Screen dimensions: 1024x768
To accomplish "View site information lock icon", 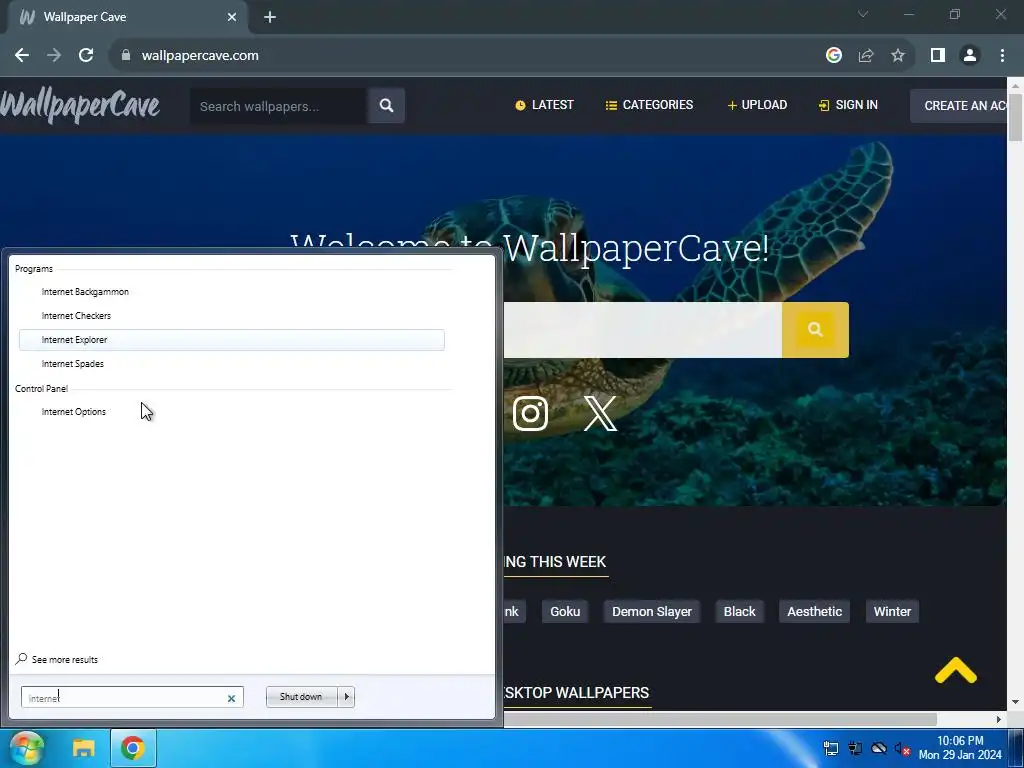I will [126, 56].
